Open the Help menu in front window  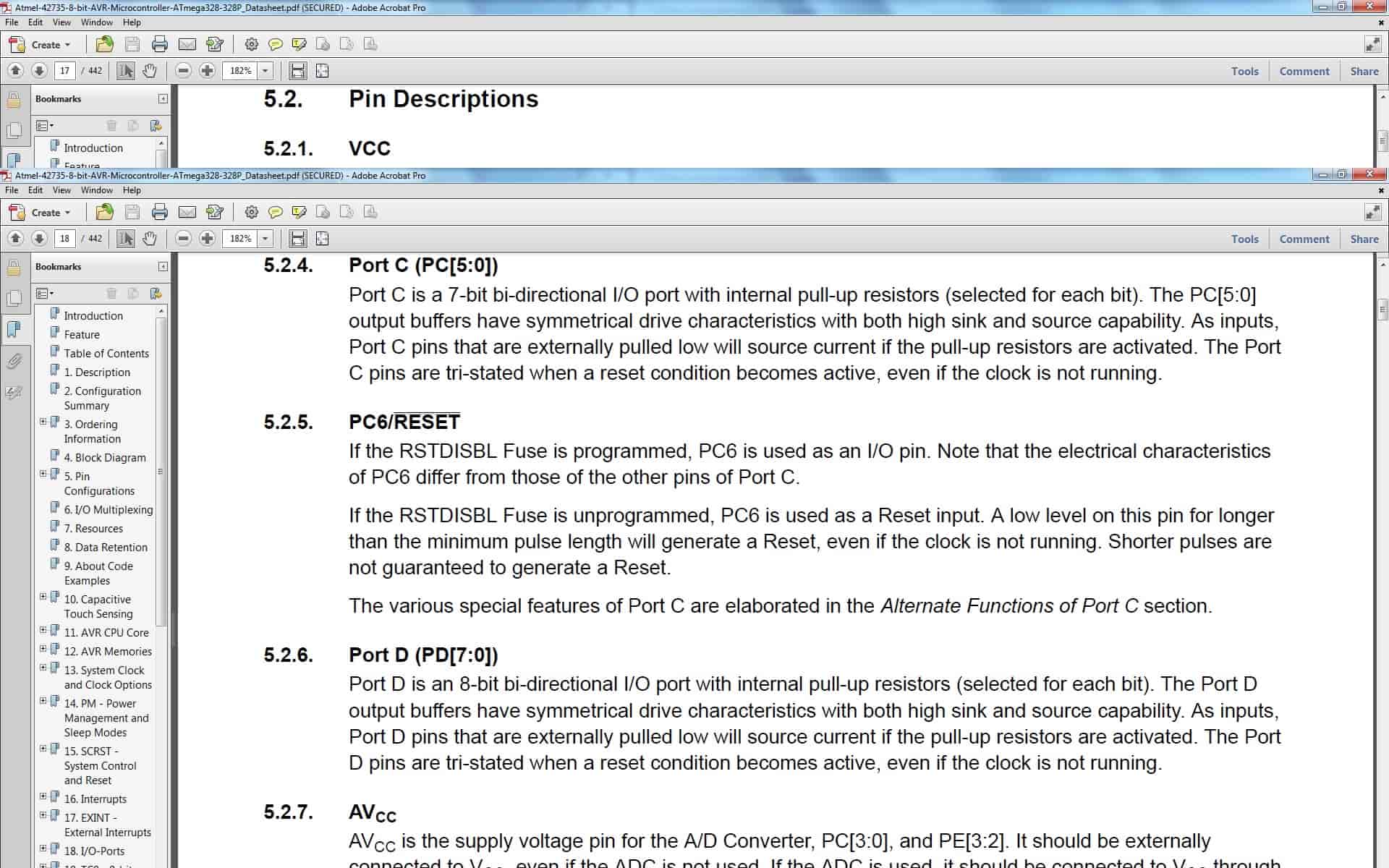(132, 190)
